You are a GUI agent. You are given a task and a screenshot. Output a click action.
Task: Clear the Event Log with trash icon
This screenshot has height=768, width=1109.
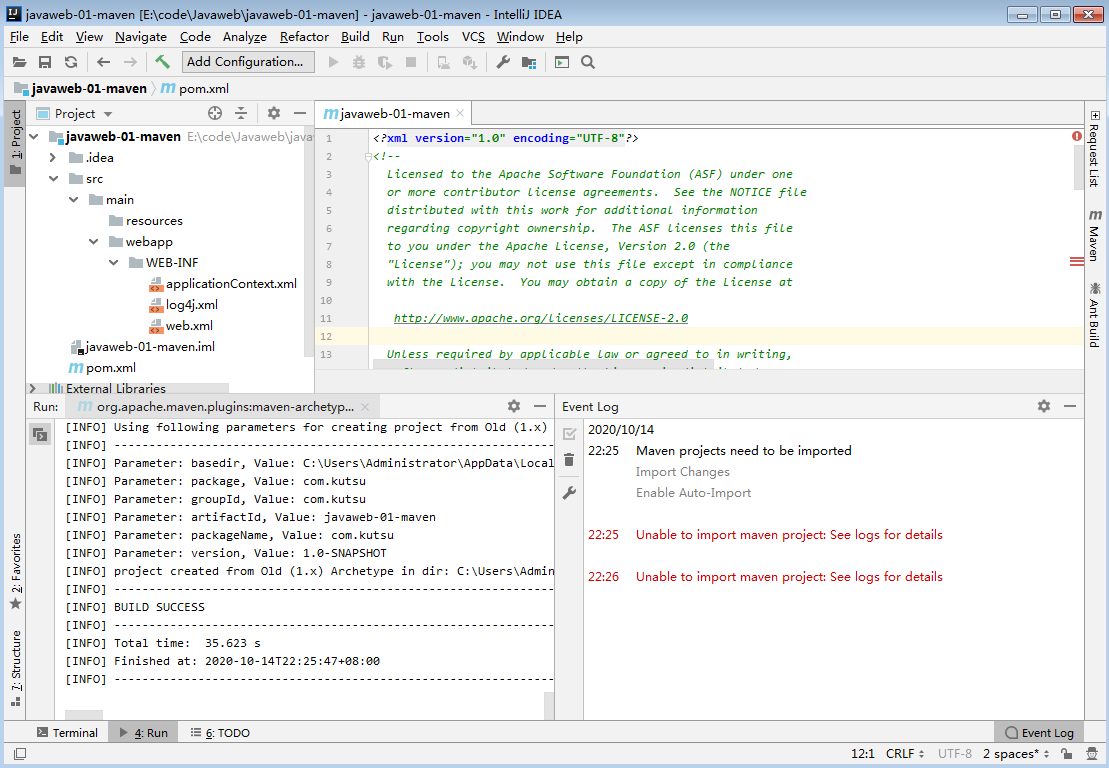pos(569,460)
